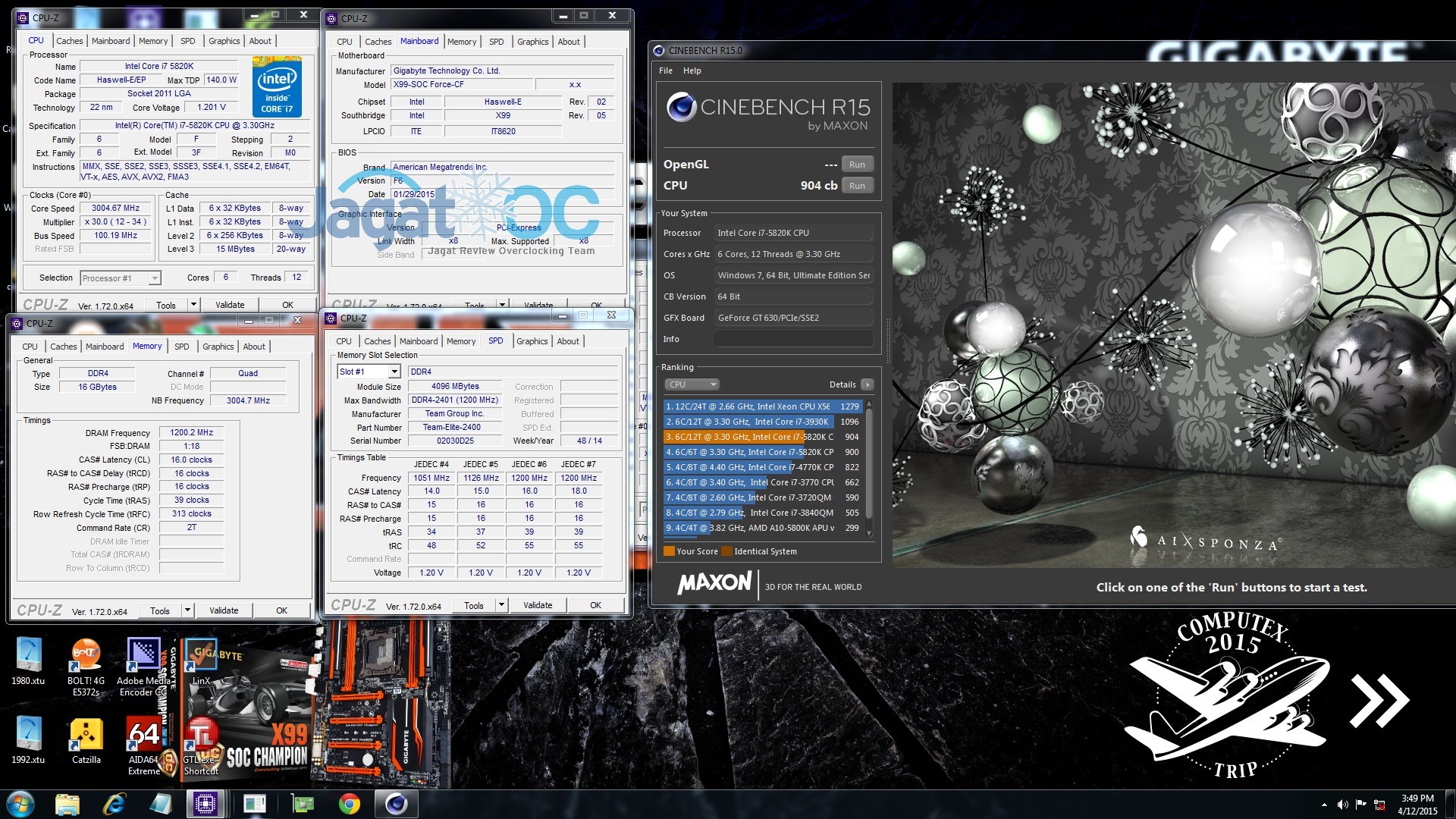The width and height of the screenshot is (1456, 819).
Task: Open the File menu in Cinebench
Action: tap(666, 71)
